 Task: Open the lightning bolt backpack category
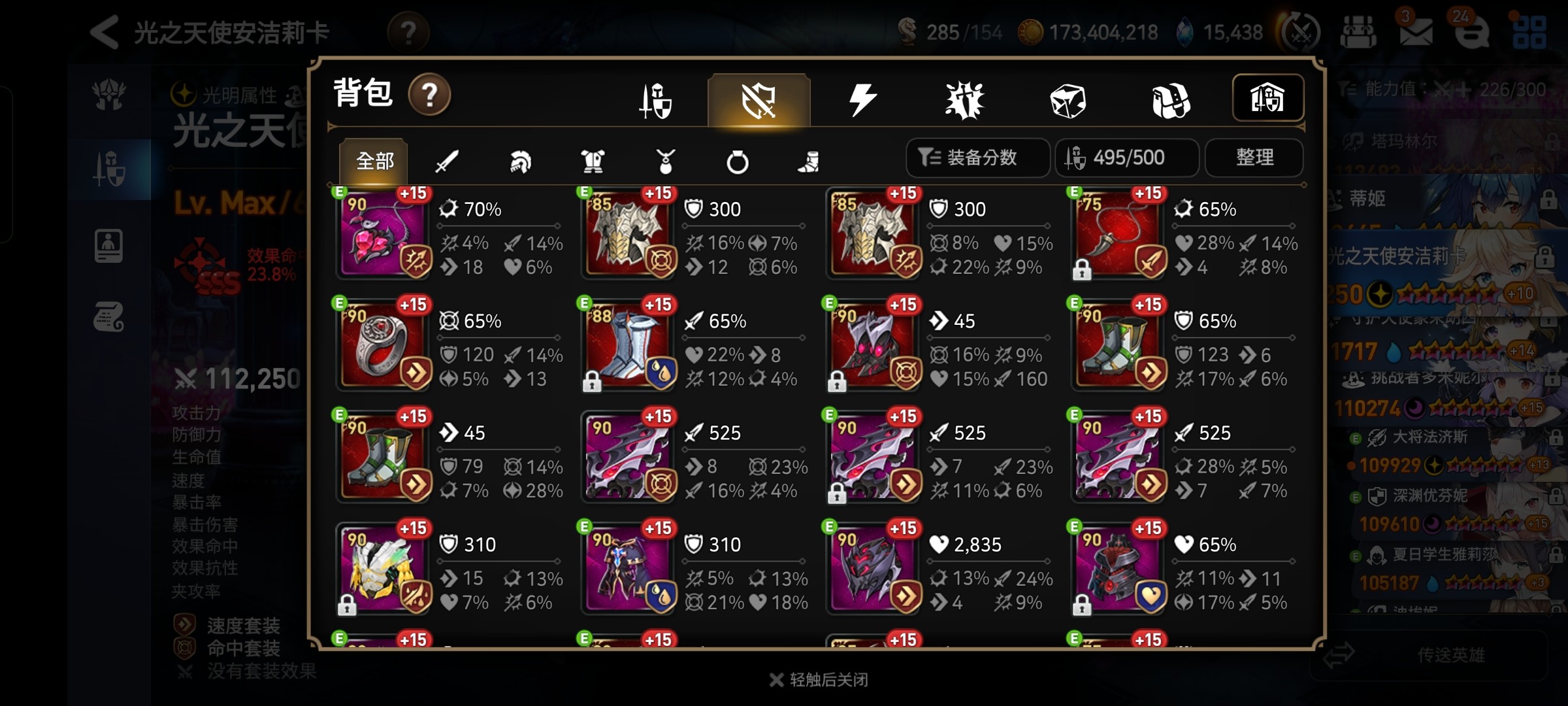(x=862, y=100)
